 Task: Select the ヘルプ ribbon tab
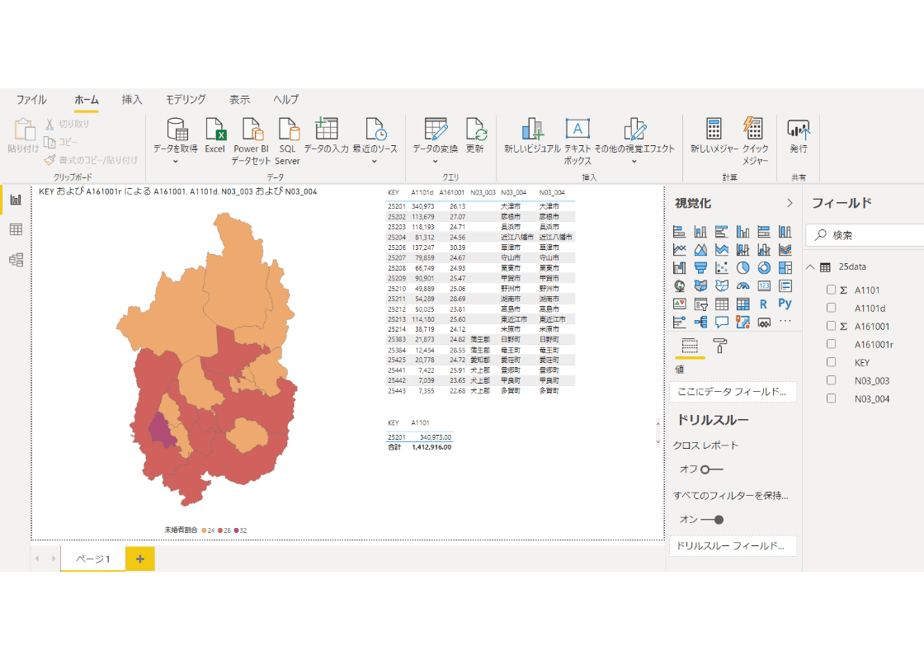coord(286,100)
